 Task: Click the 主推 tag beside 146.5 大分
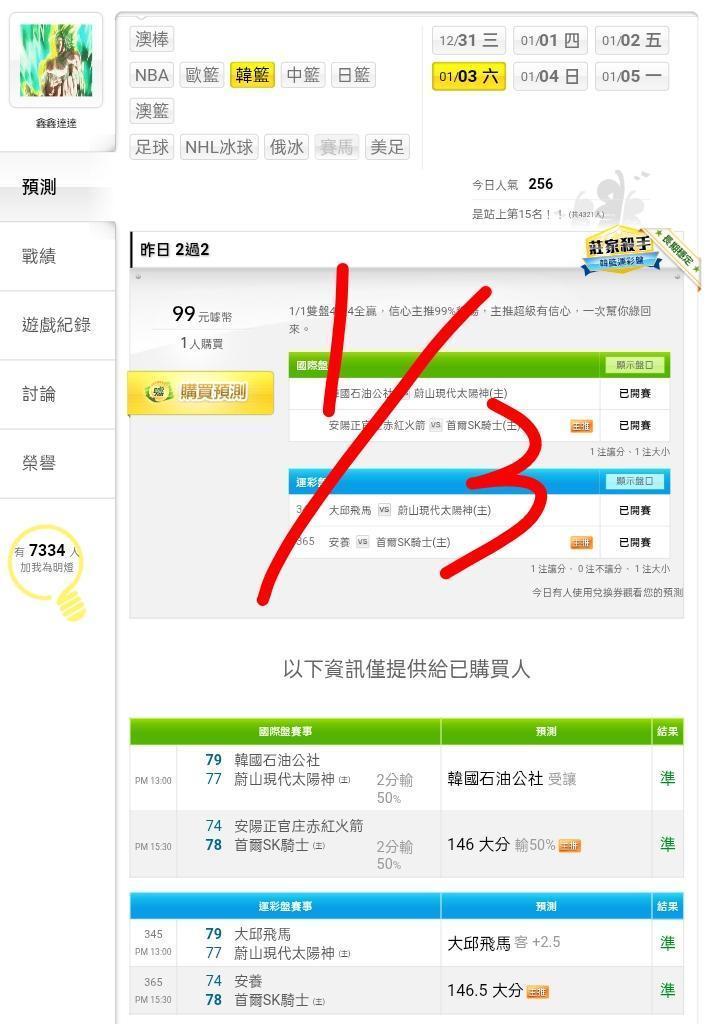pos(538,992)
